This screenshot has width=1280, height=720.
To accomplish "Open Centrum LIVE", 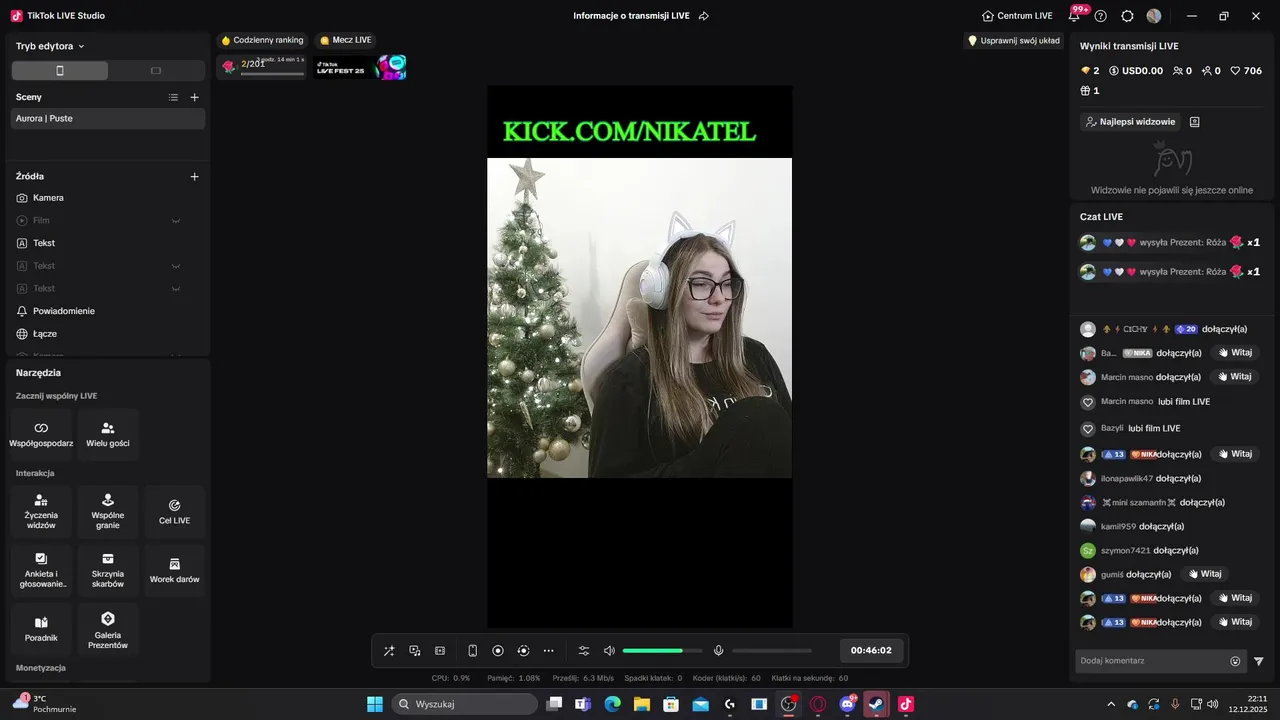I will [1017, 16].
